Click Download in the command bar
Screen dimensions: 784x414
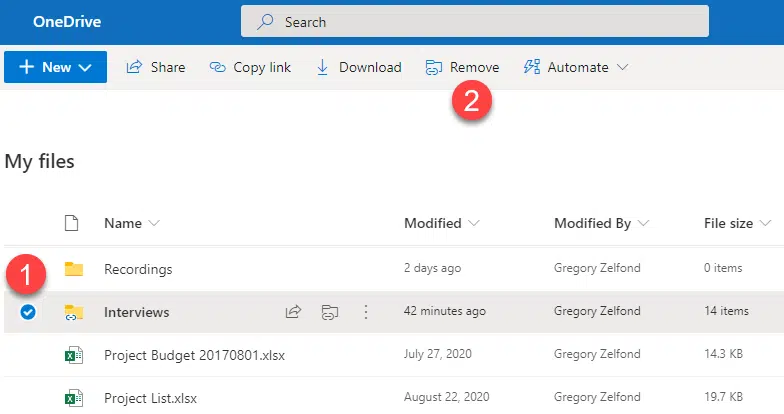click(x=358, y=67)
